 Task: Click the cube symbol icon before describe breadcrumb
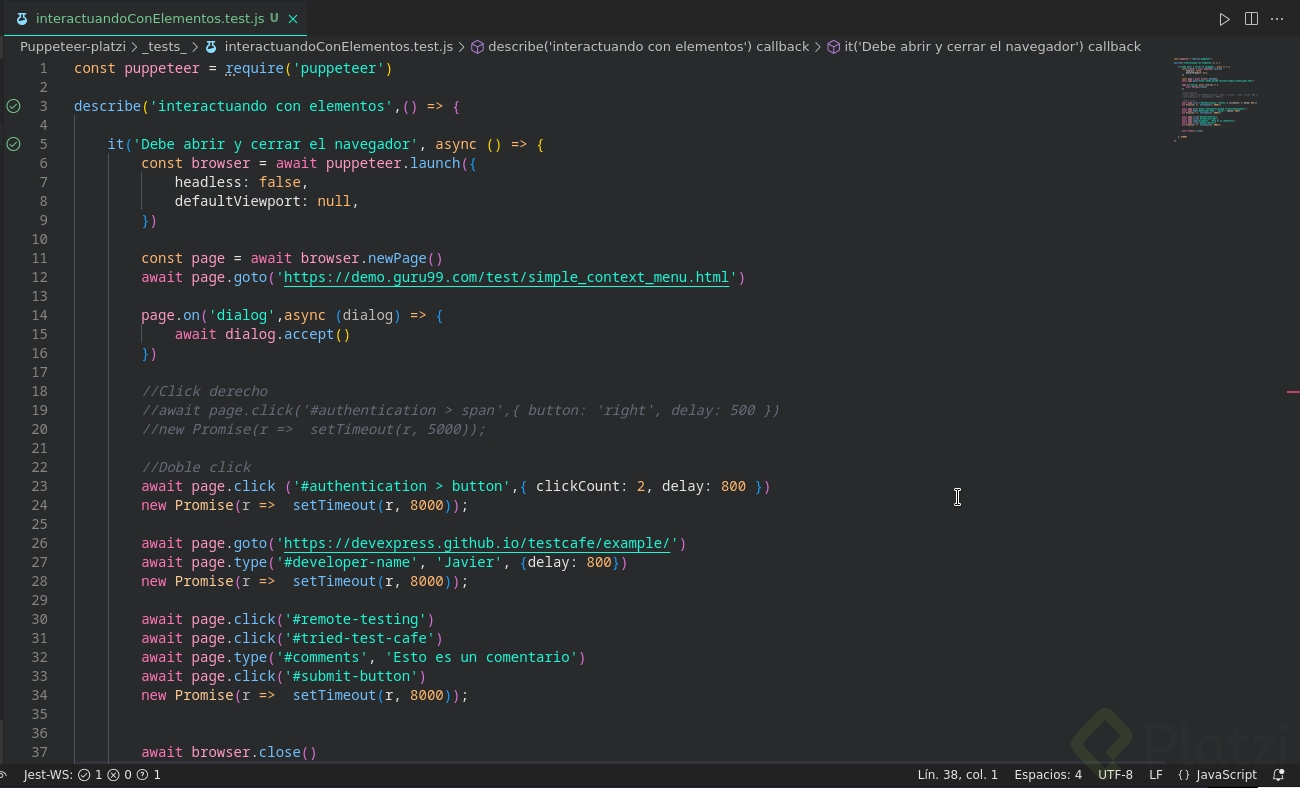tap(477, 47)
